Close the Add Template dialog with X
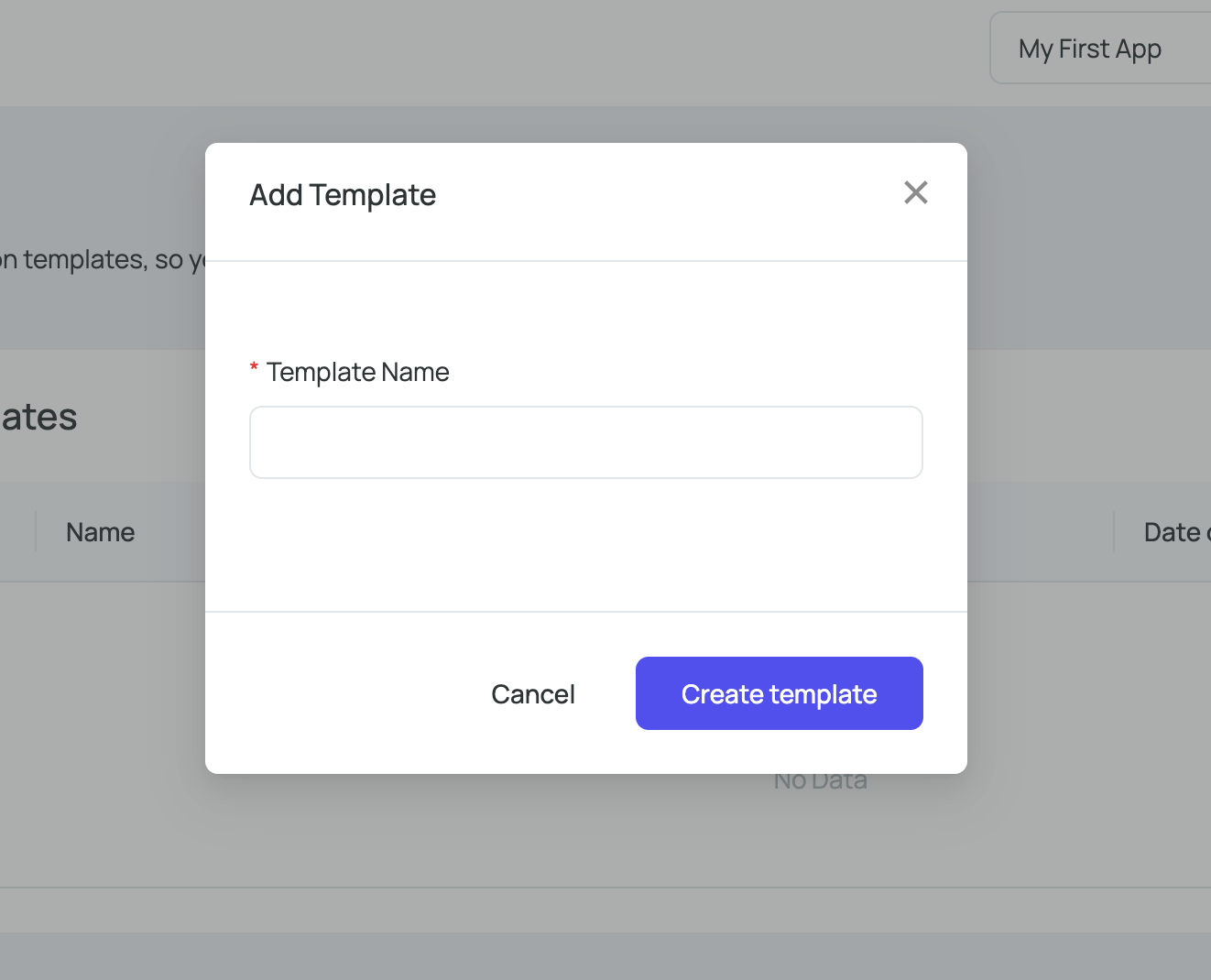The width and height of the screenshot is (1211, 980). [915, 192]
